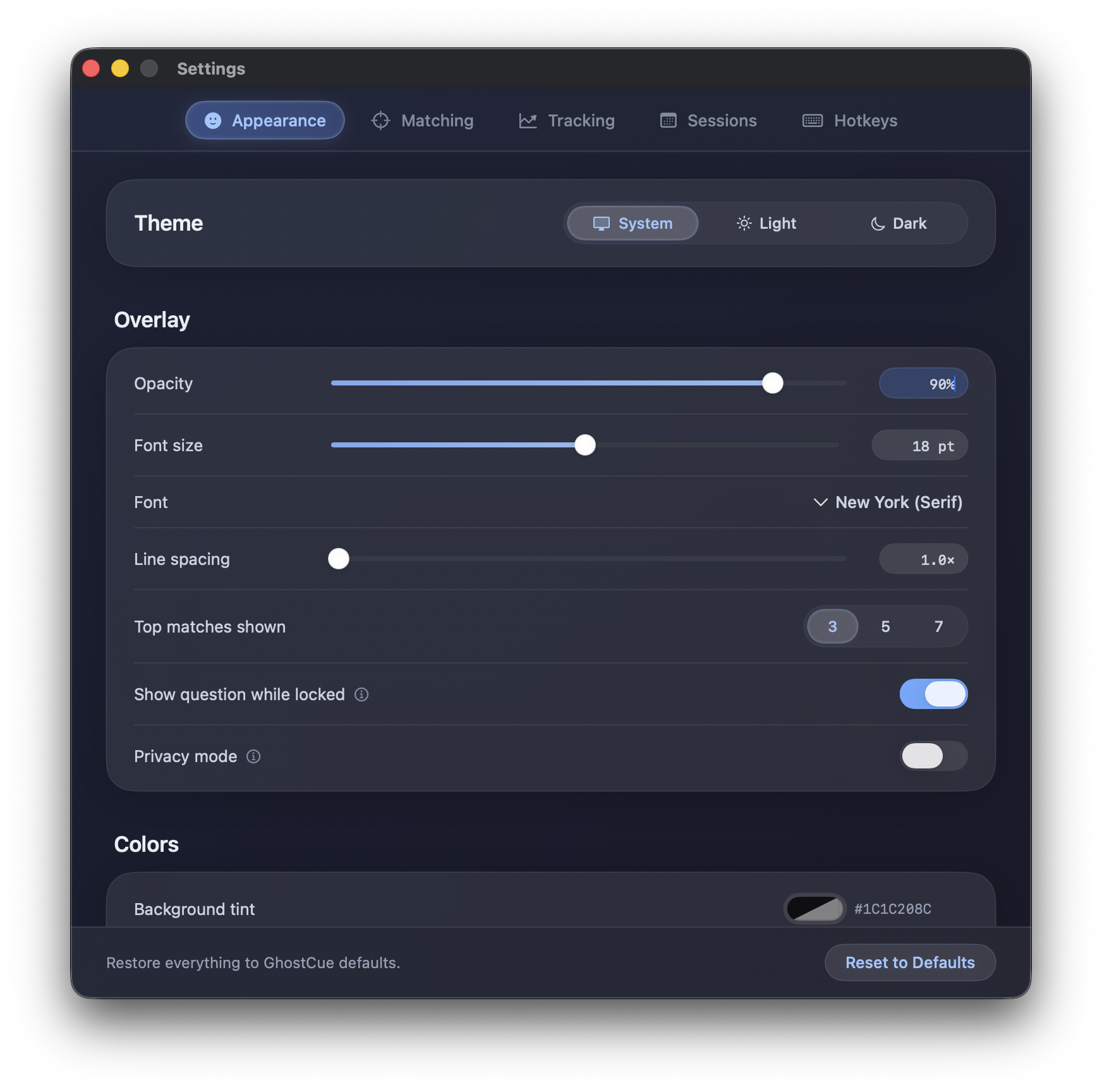Open the Font dropdown New York (Serif)
The image size is (1102, 1092).
(887, 502)
